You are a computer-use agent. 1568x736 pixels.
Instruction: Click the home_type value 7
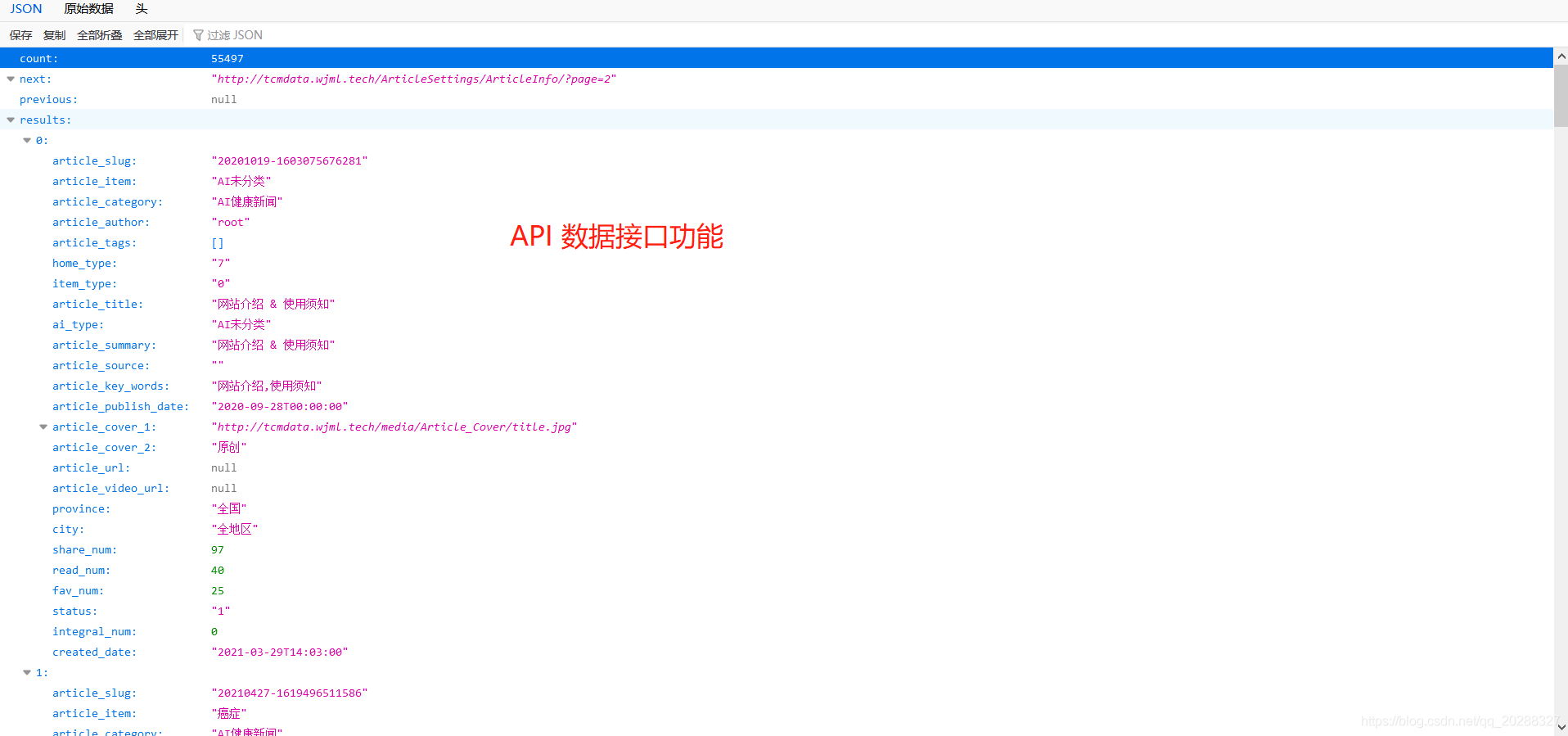[220, 264]
